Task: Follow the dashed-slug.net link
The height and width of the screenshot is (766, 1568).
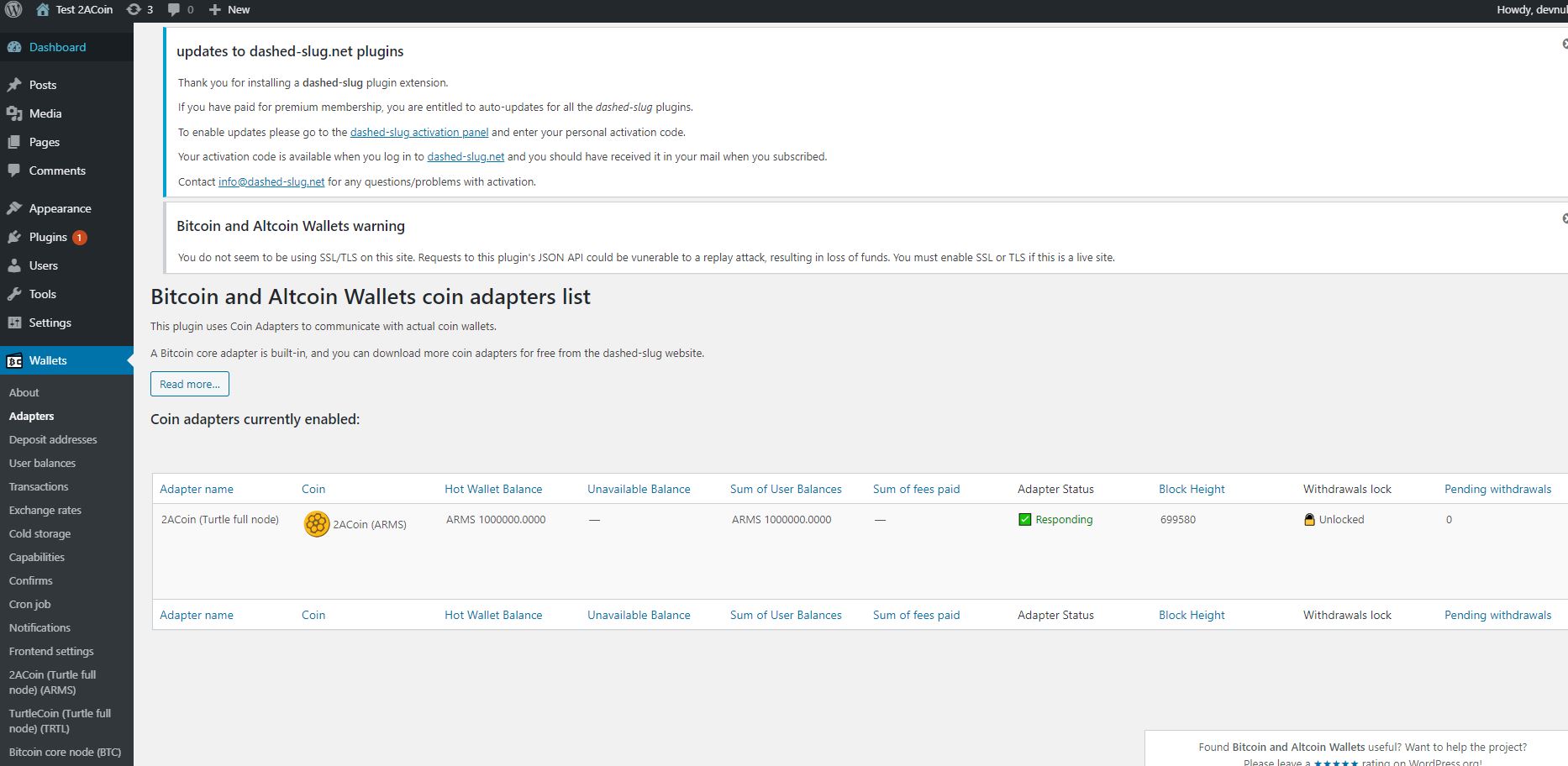Action: pos(466,156)
